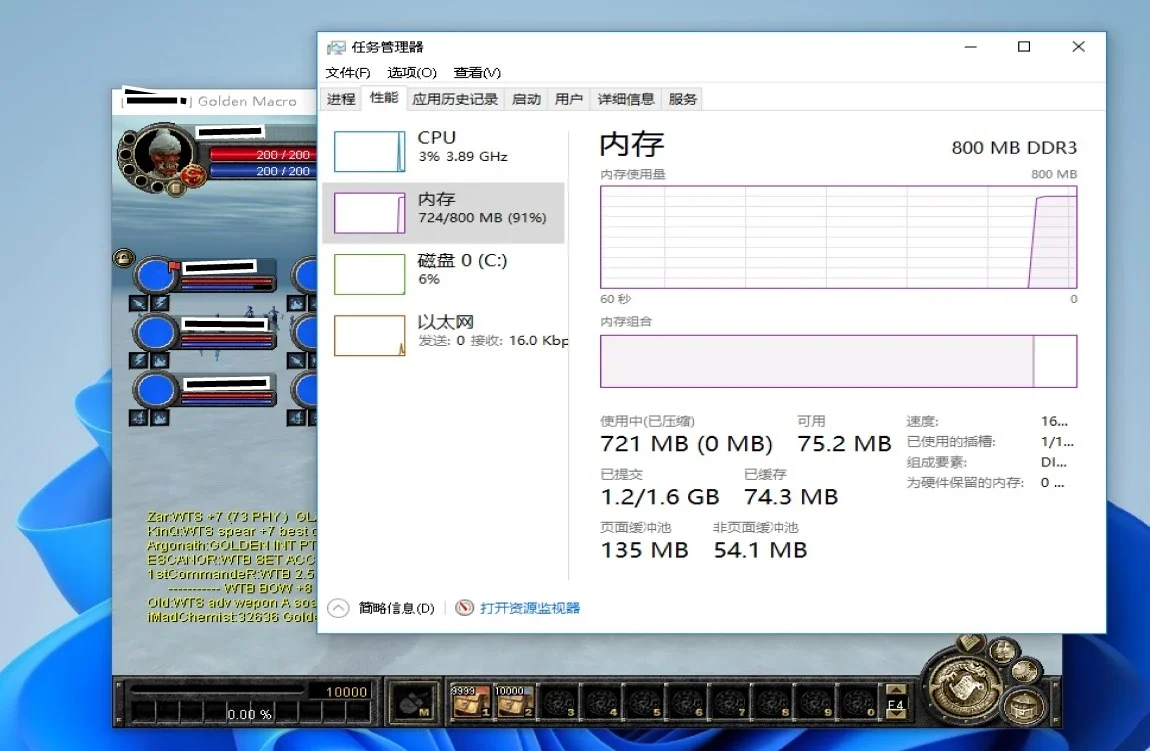Click chat line Argonath:GOLDEN INT PT
Screen dimensions: 1150x751
(x=231, y=545)
